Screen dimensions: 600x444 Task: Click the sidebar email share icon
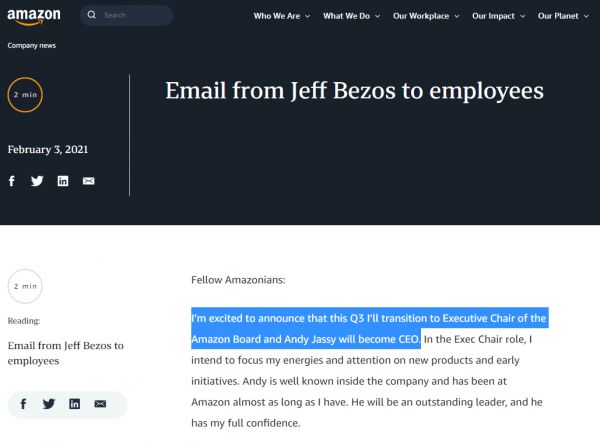pyautogui.click(x=99, y=404)
